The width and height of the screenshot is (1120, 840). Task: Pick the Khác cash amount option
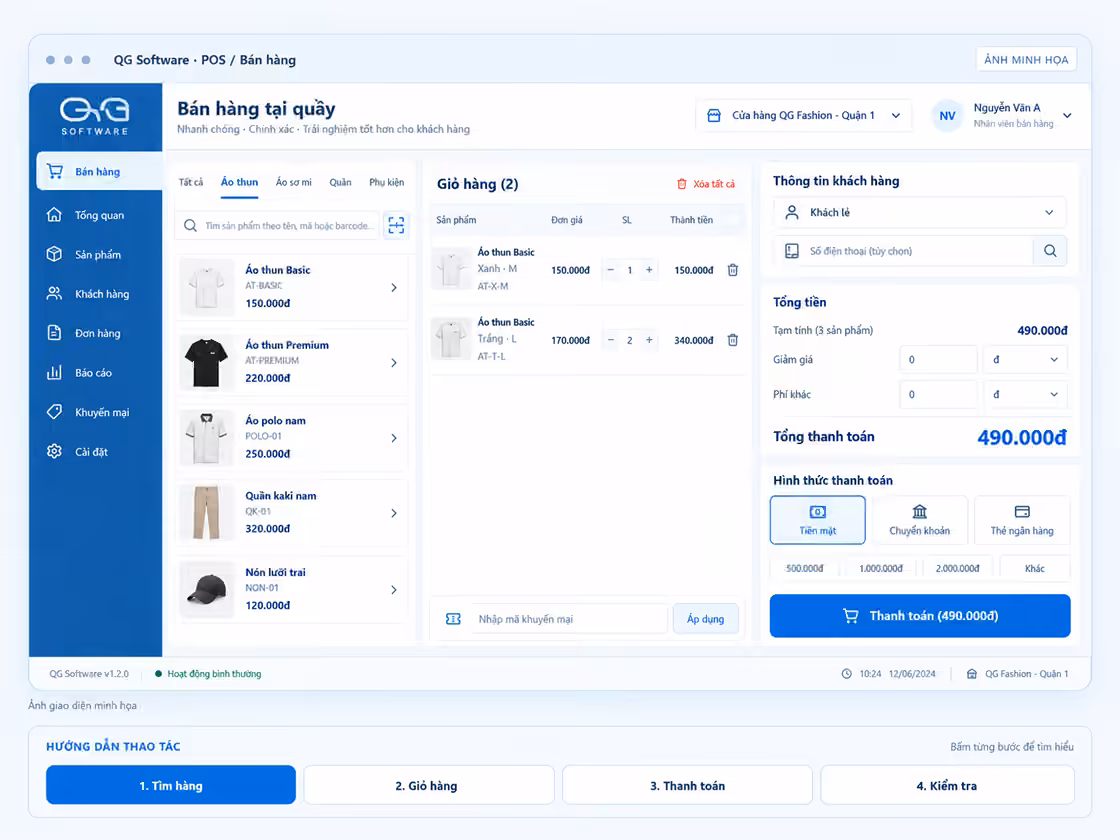click(x=1034, y=569)
